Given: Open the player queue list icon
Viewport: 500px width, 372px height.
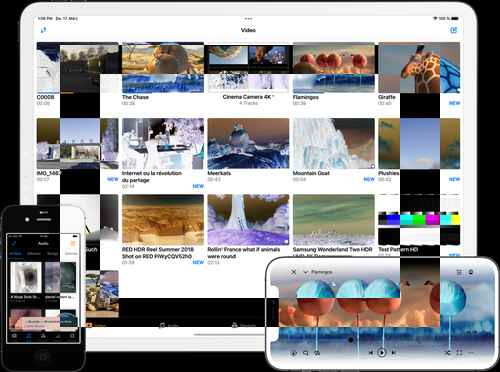Looking at the screenshot, I should [459, 272].
